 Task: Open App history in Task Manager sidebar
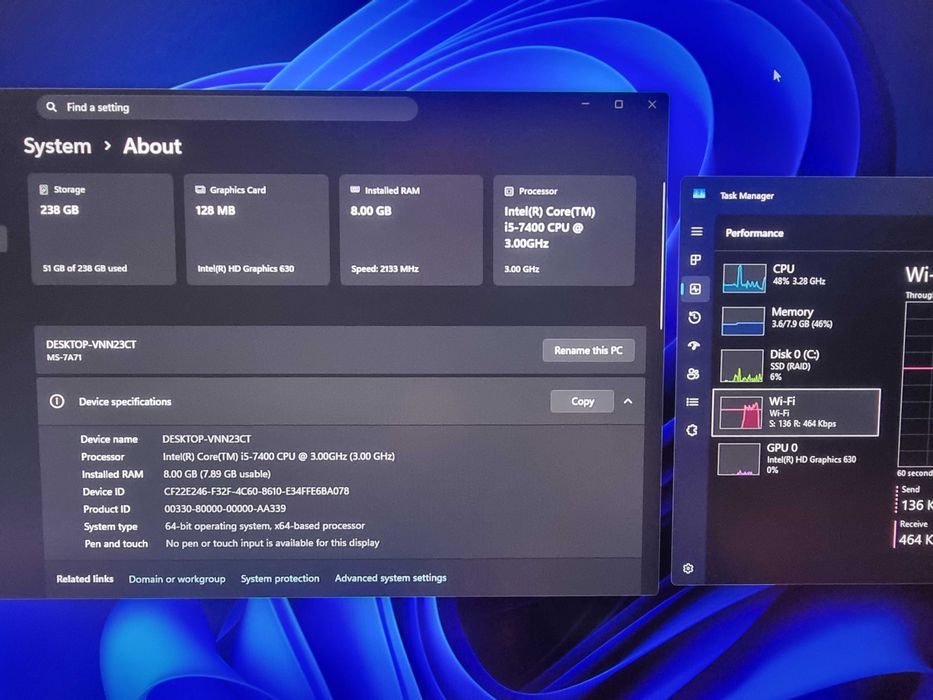click(x=694, y=317)
